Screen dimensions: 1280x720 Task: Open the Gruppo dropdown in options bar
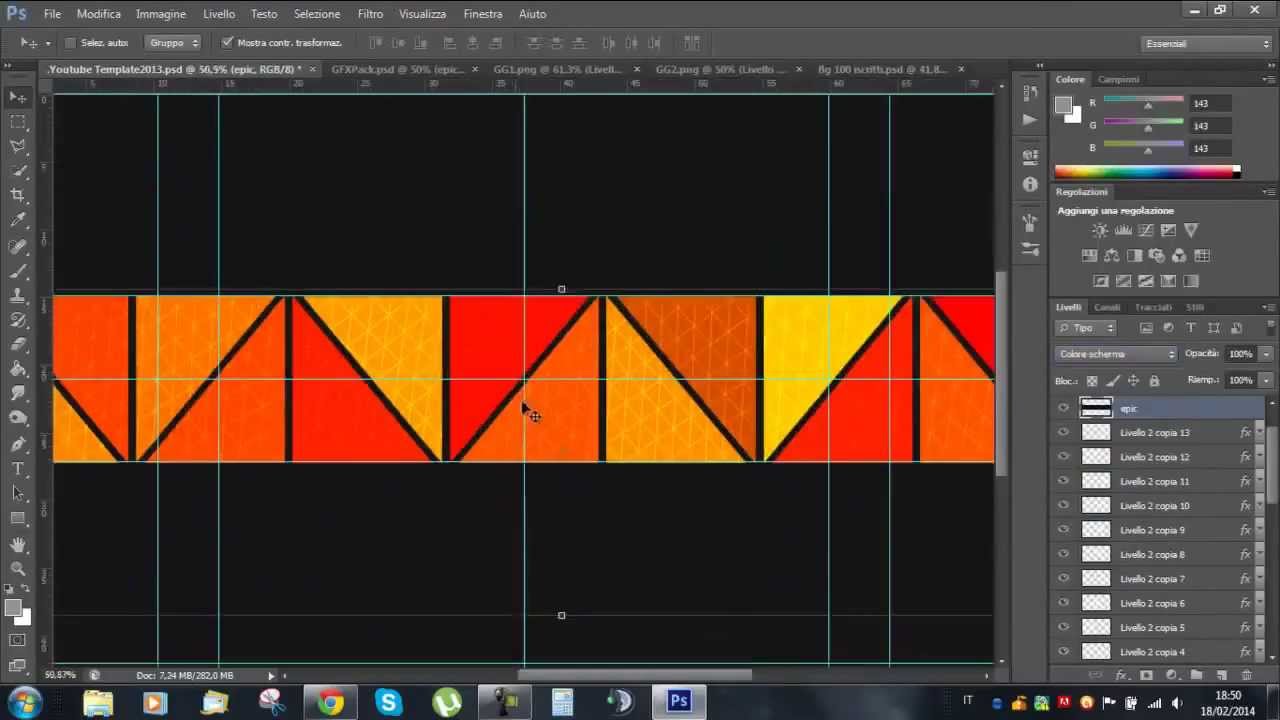pos(174,43)
